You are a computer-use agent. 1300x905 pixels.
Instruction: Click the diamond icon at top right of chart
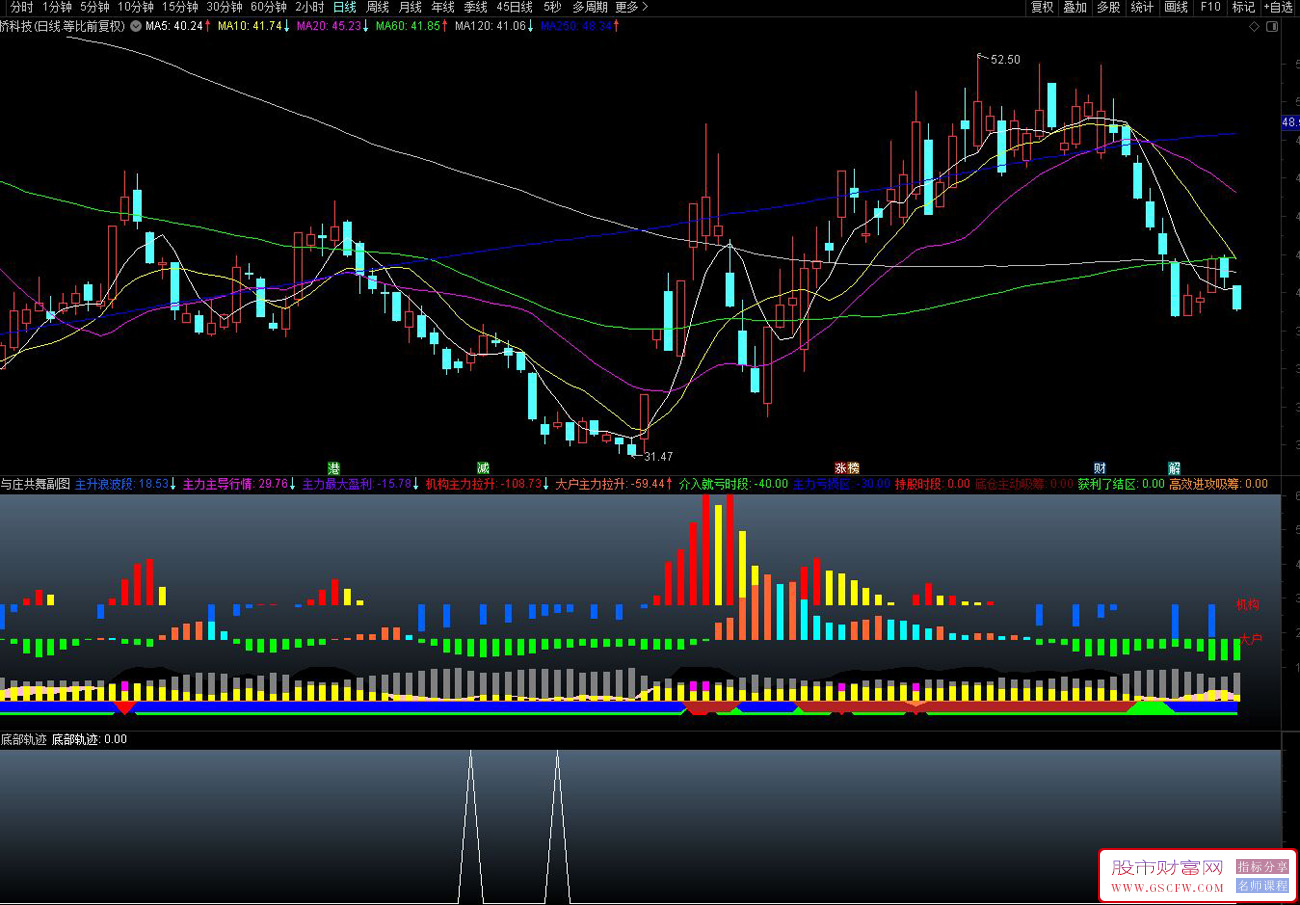click(x=1254, y=27)
